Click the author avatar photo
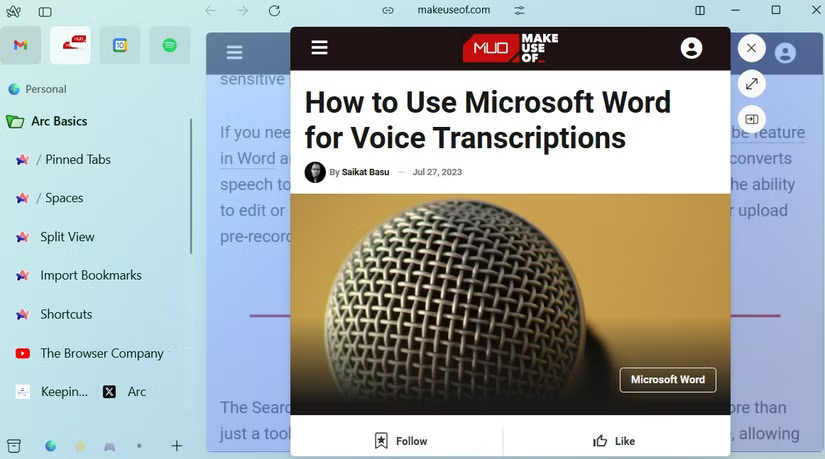 [315, 172]
